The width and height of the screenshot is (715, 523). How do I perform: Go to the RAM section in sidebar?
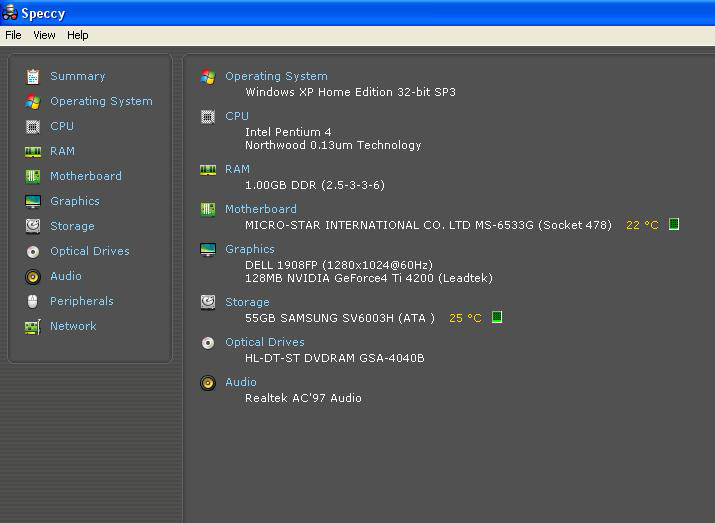(x=62, y=151)
